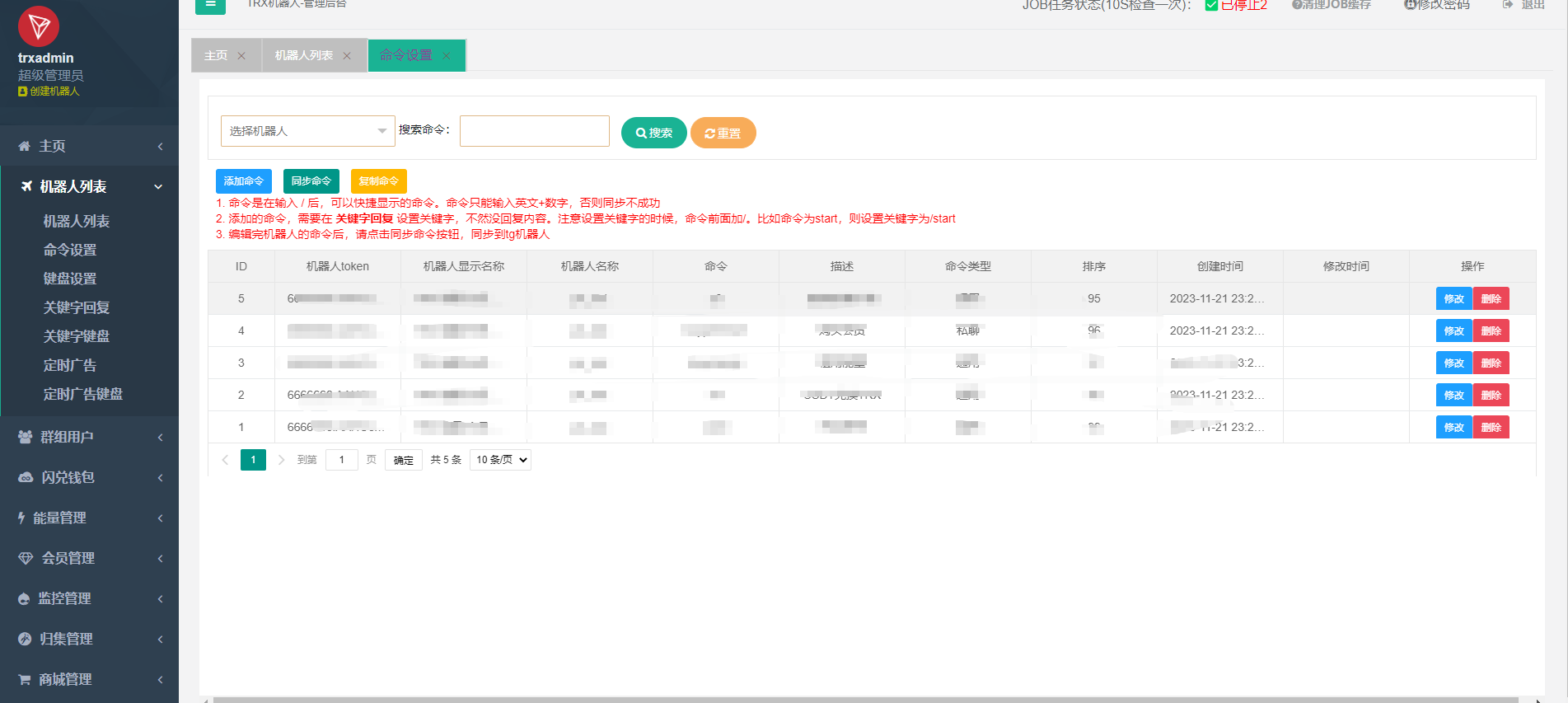Toggle the sidebar with the green hamburger button

210,5
